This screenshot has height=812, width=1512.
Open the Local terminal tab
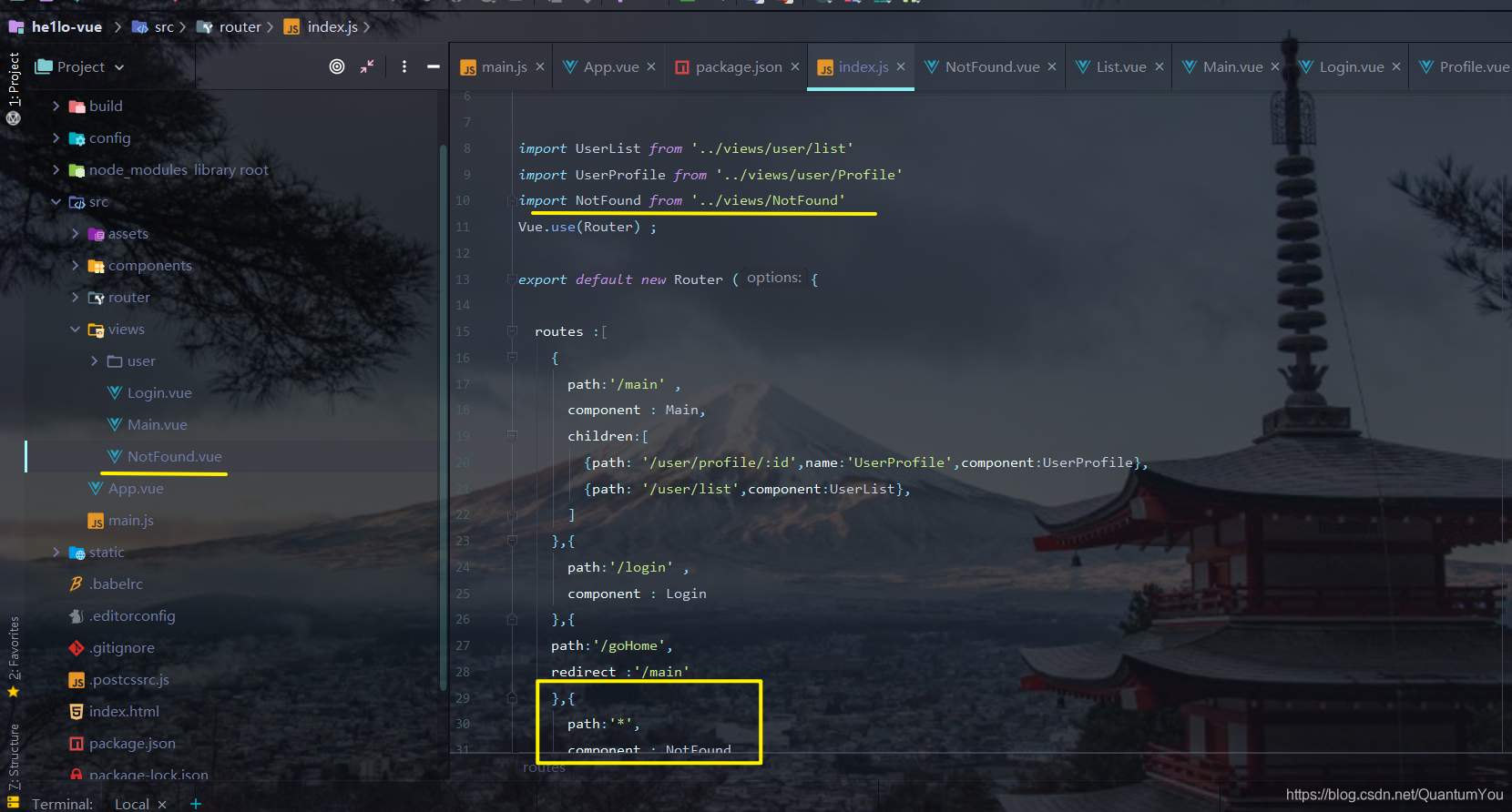[x=132, y=804]
